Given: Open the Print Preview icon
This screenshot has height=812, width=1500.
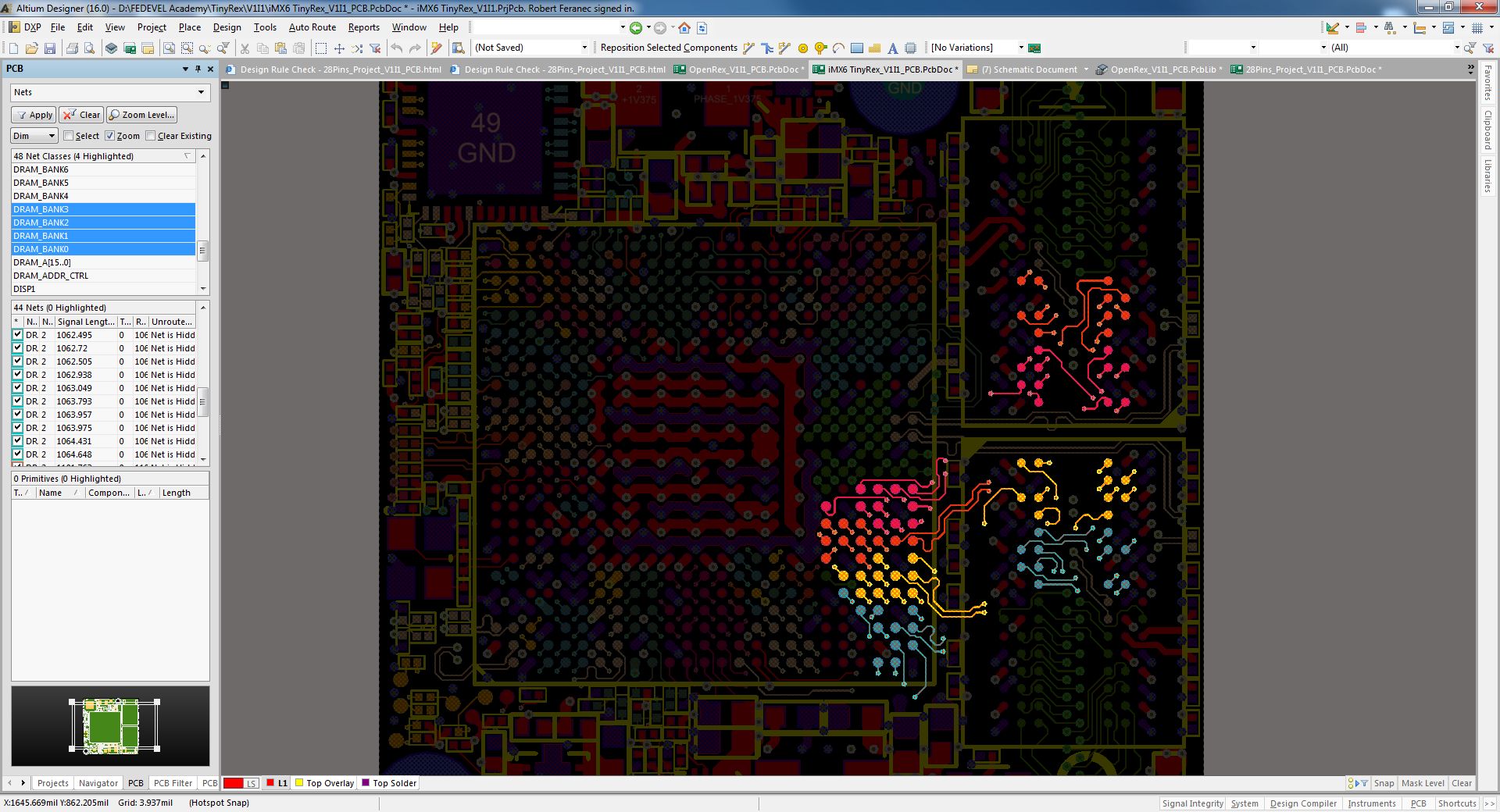Looking at the screenshot, I should (89, 48).
